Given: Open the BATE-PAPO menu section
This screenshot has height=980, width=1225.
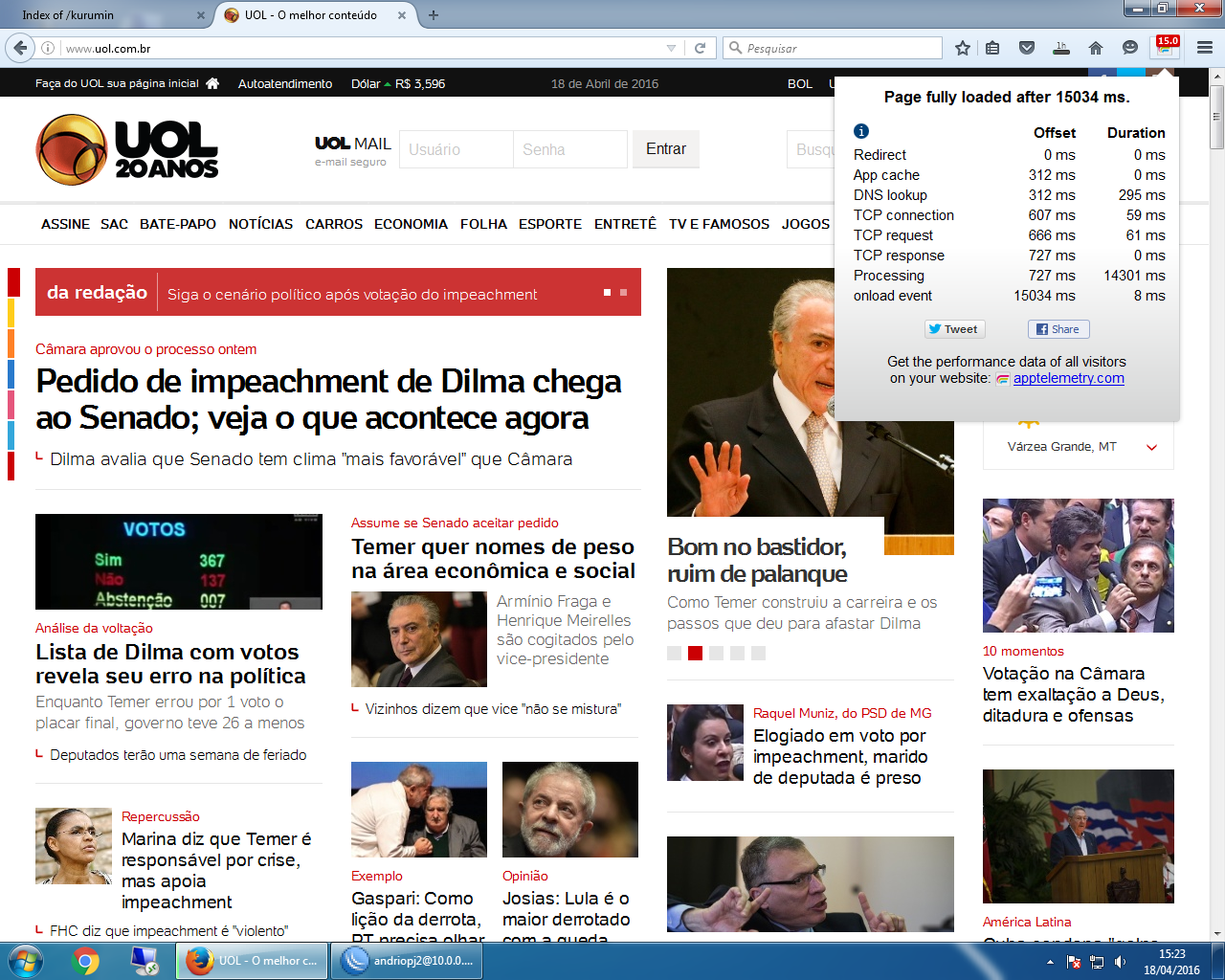Looking at the screenshot, I should (x=178, y=224).
